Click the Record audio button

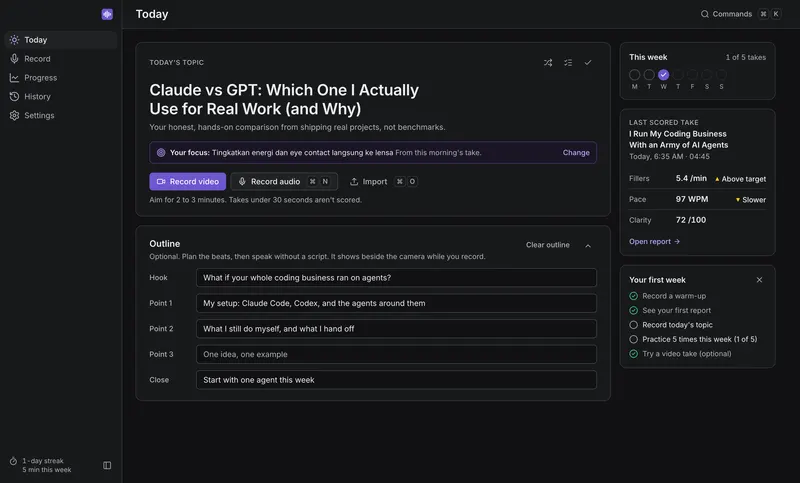coord(284,182)
